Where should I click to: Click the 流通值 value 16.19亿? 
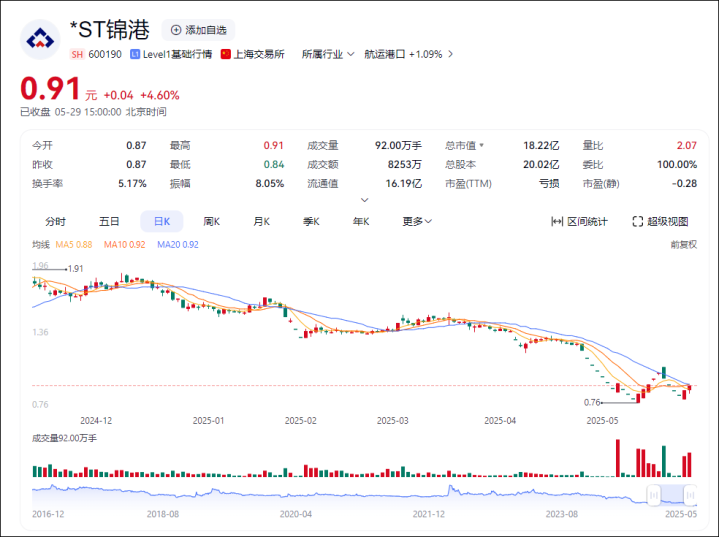pyautogui.click(x=404, y=183)
